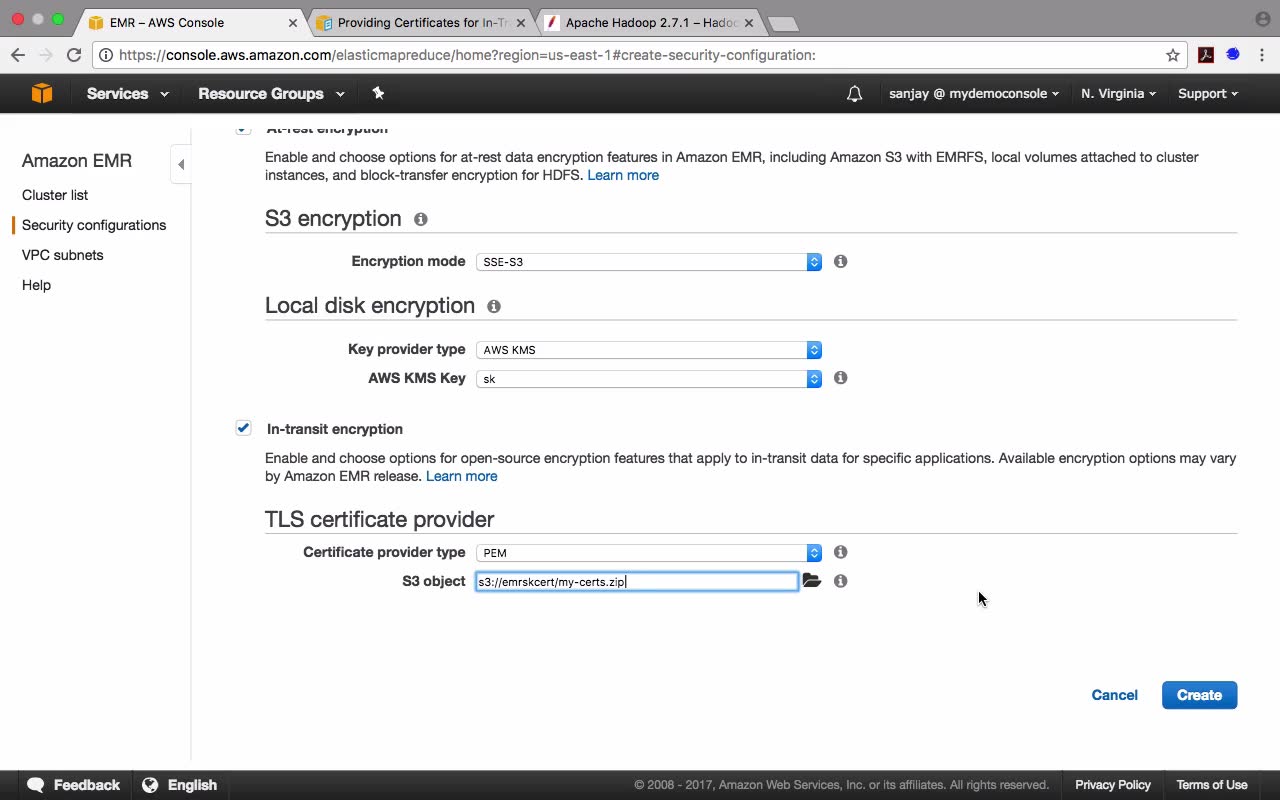Bookmark page with the star icon

point(1173,55)
